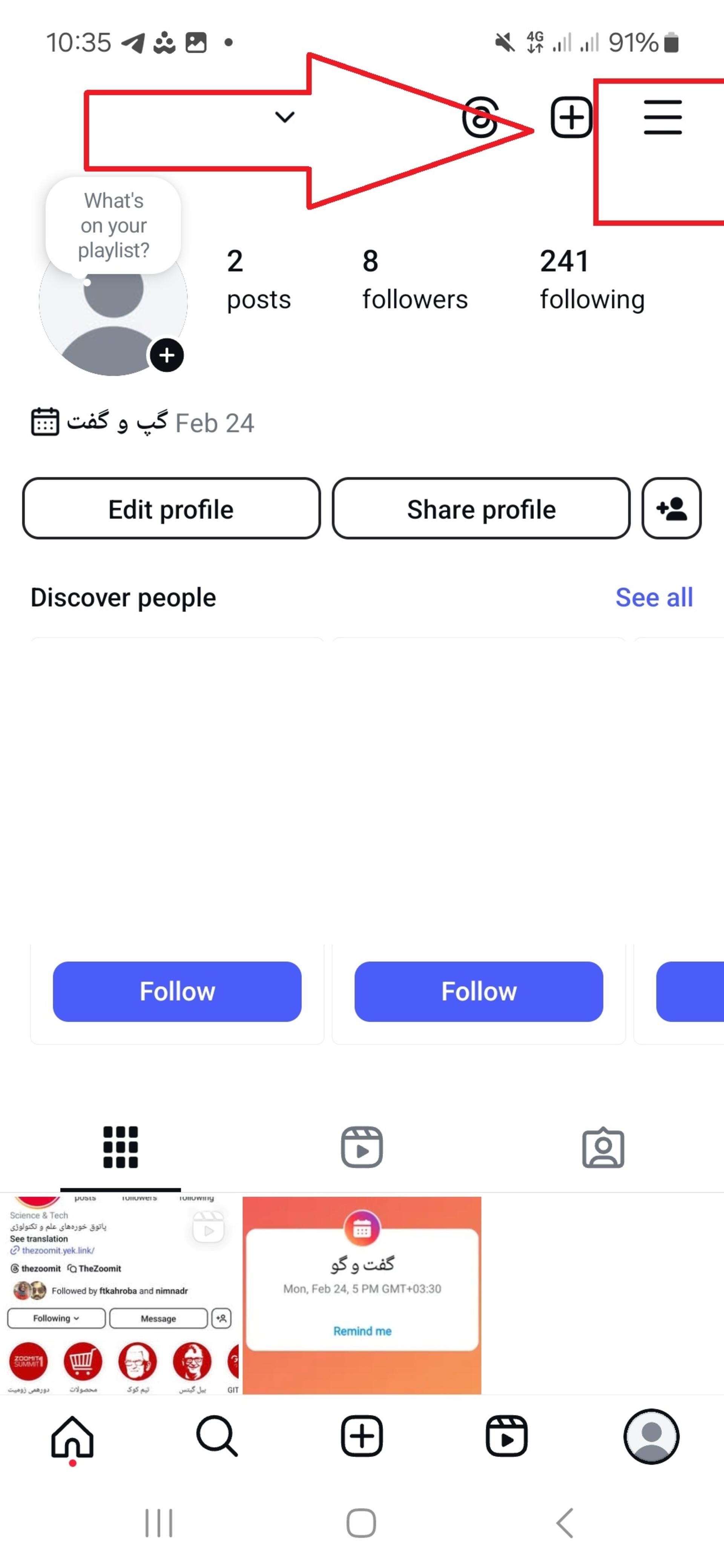The height and width of the screenshot is (1568, 724).
Task: Switch to the posts grid tab
Action: (121, 1147)
